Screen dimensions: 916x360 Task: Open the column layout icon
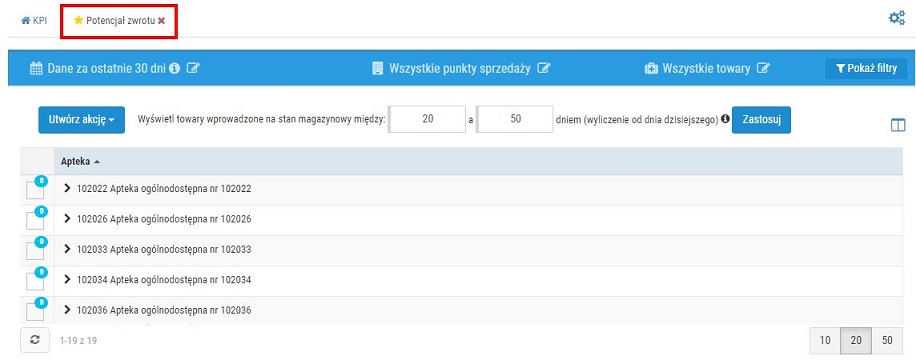(898, 125)
